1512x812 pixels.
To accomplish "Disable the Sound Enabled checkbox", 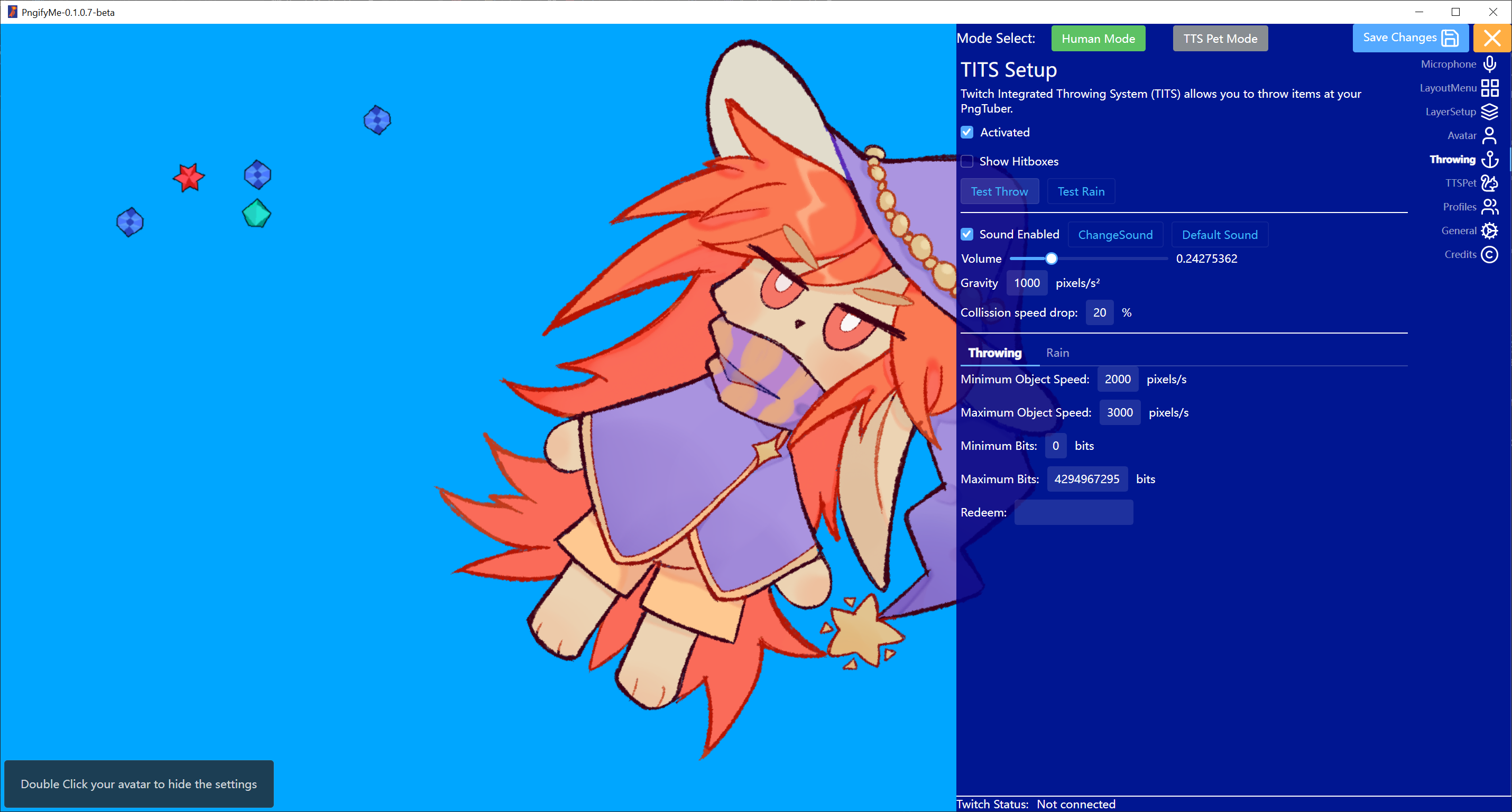I will 967,234.
